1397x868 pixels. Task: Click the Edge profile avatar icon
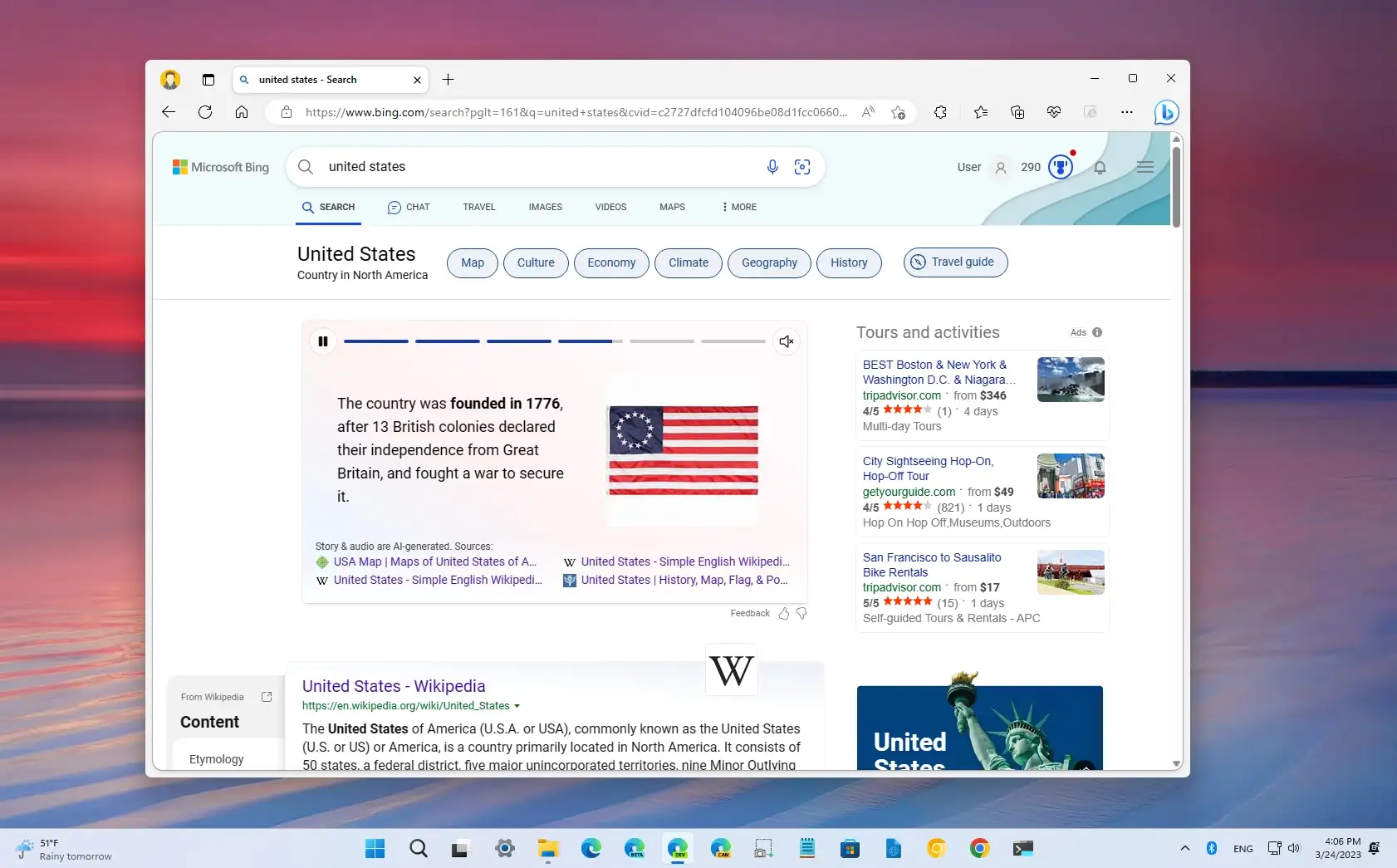[170, 80]
